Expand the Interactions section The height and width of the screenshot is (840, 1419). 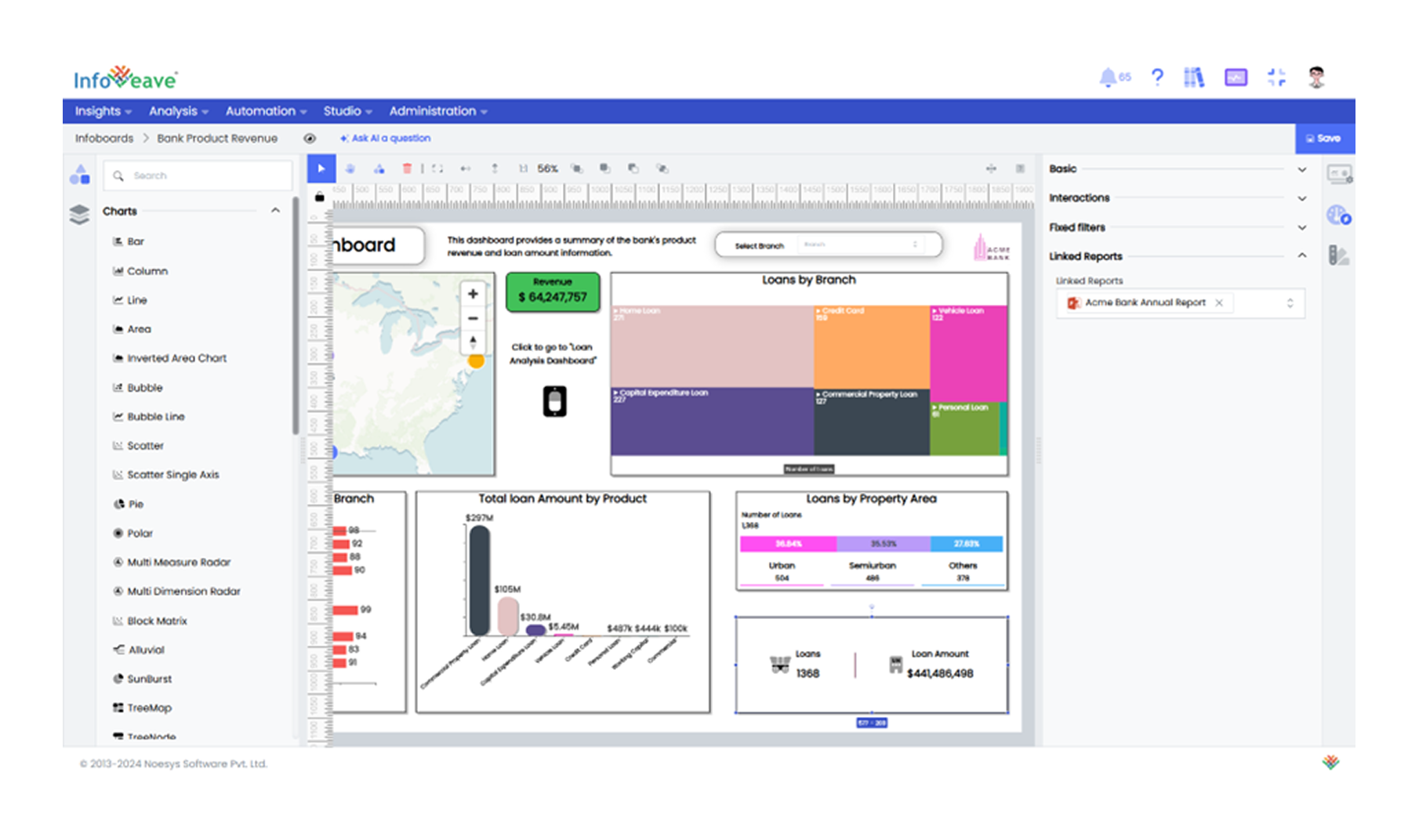pos(1301,198)
